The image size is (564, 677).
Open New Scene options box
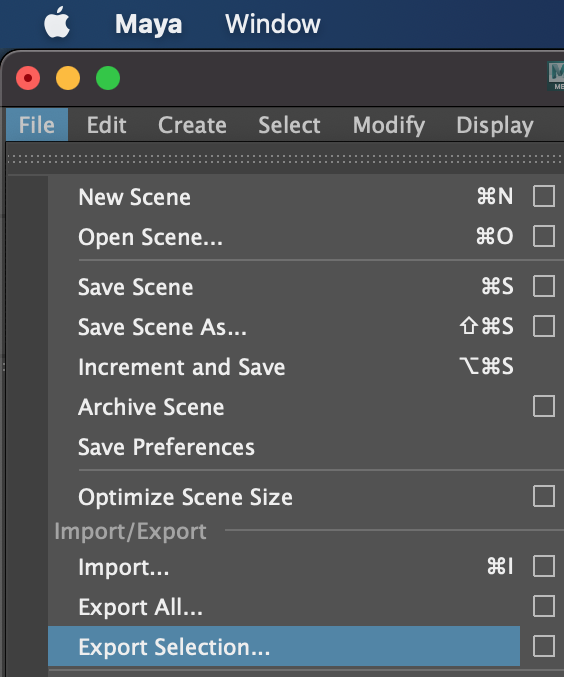[x=544, y=196]
